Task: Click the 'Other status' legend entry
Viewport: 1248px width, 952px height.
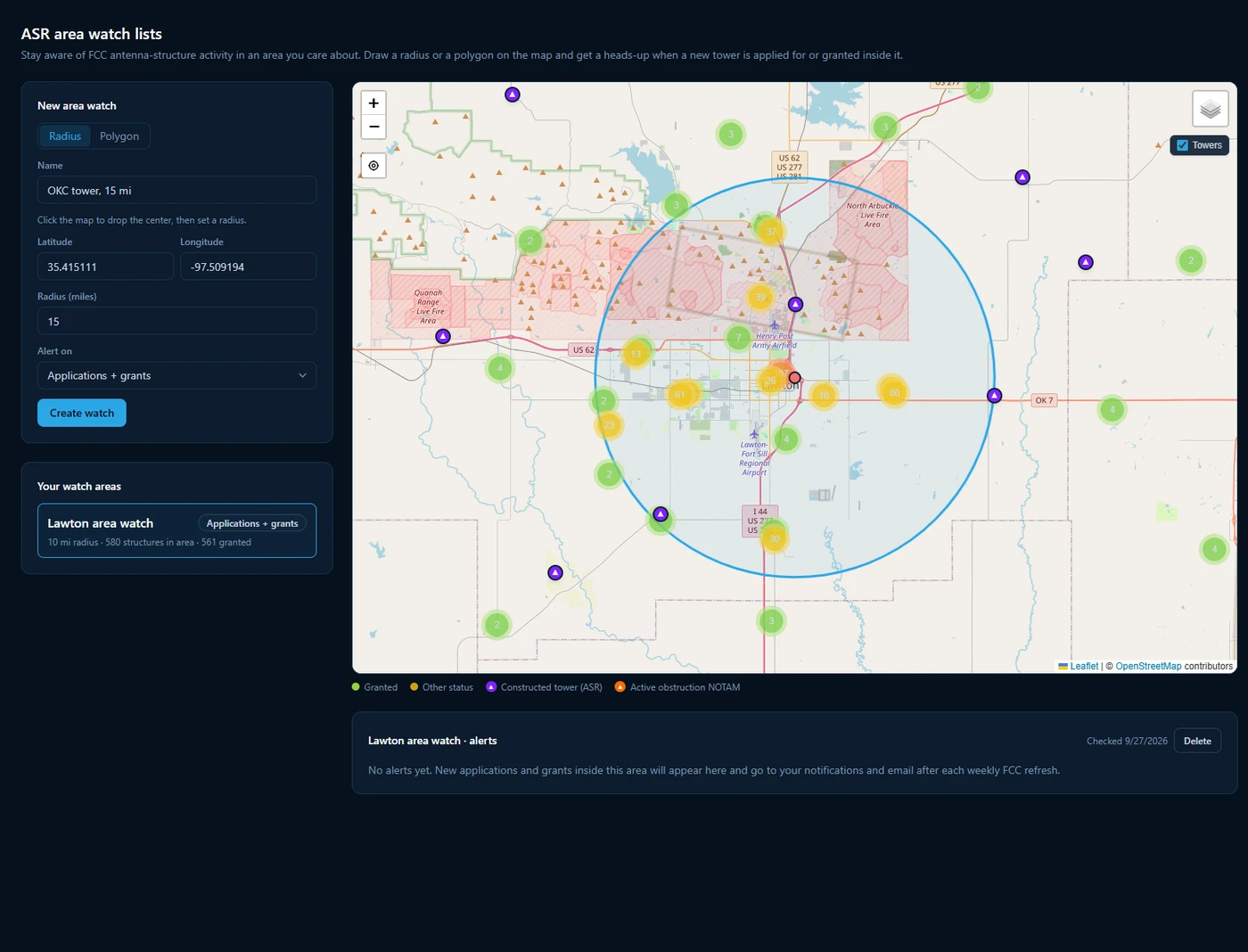Action: (441, 687)
